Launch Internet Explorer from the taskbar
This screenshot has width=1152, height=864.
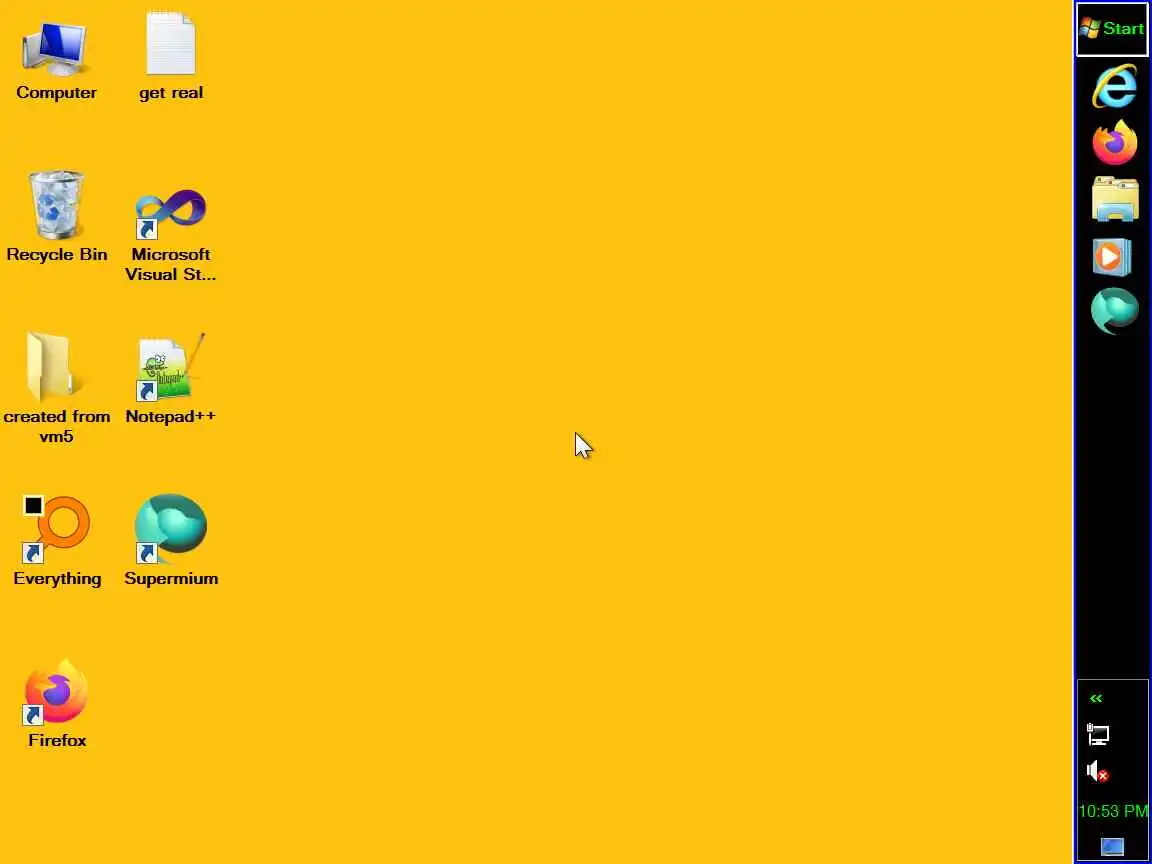pos(1114,86)
